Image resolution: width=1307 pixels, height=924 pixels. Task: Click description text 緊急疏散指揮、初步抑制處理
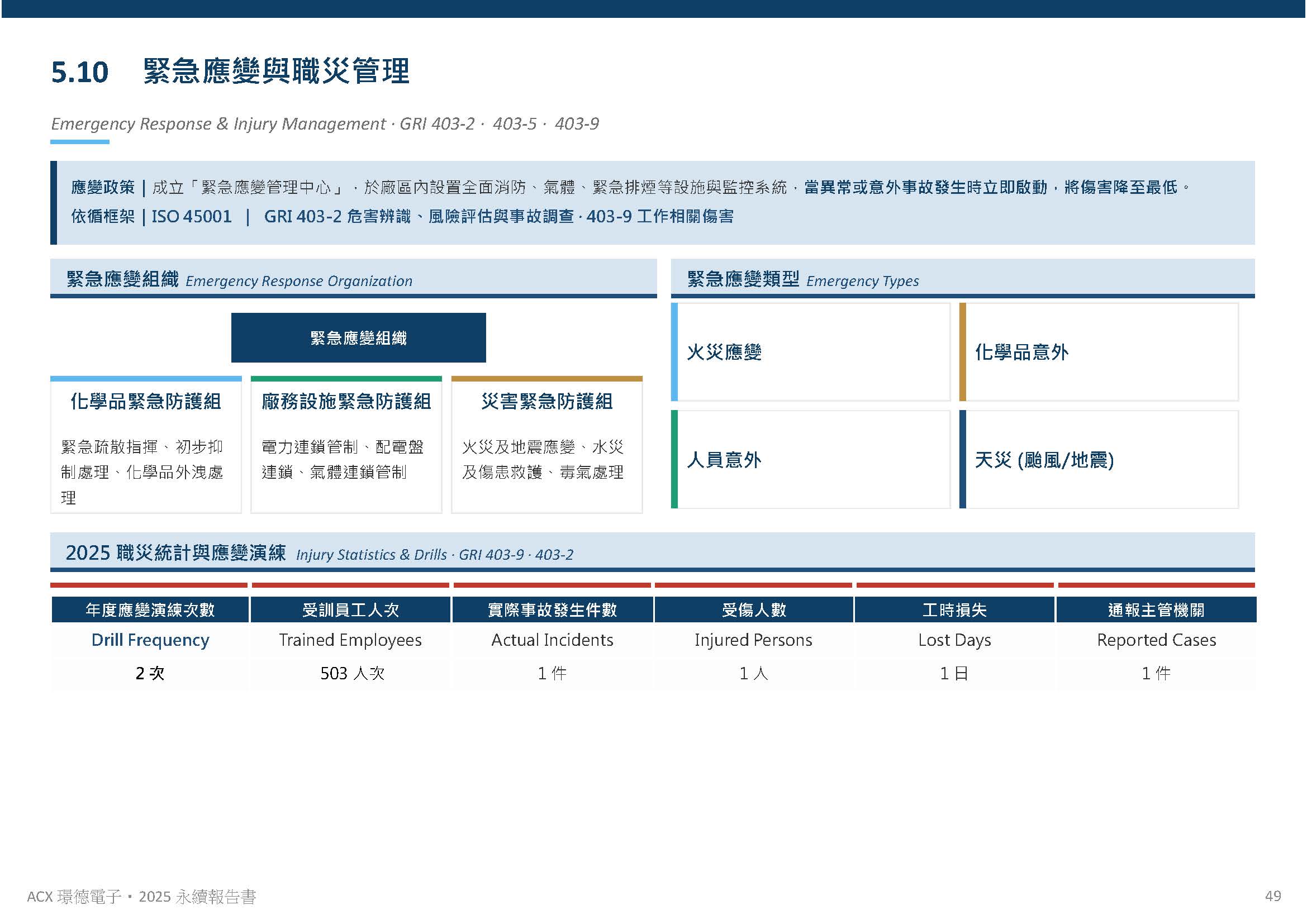point(142,460)
